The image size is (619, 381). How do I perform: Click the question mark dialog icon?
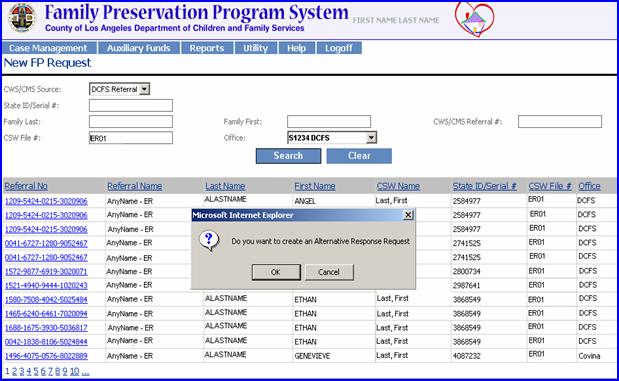209,240
